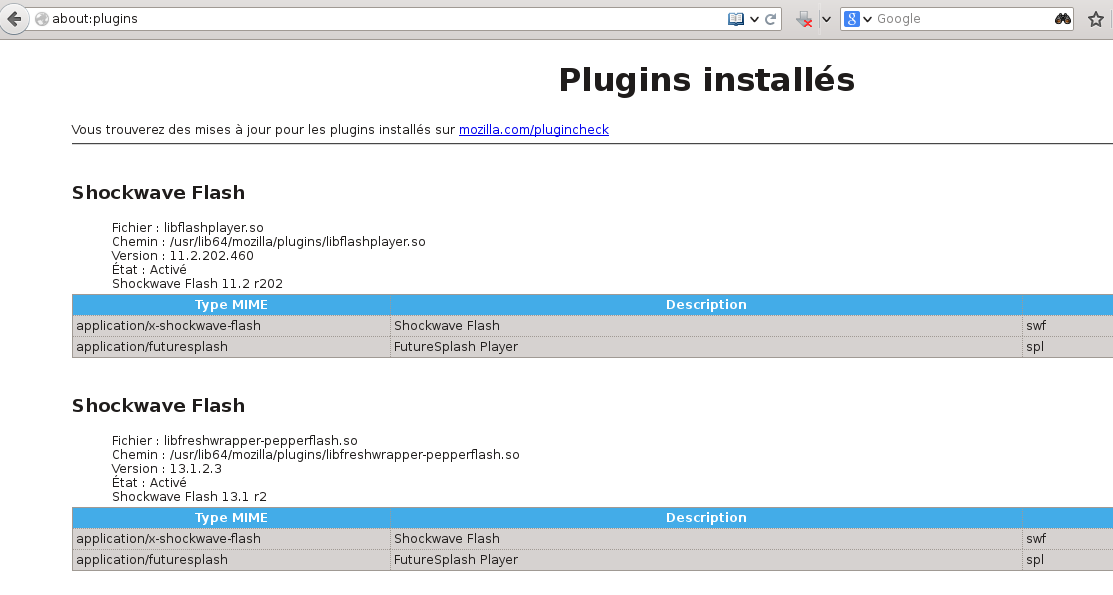Open the dropdown arrow next to downloads icon
The image size is (1113, 595).
pyautogui.click(x=826, y=19)
